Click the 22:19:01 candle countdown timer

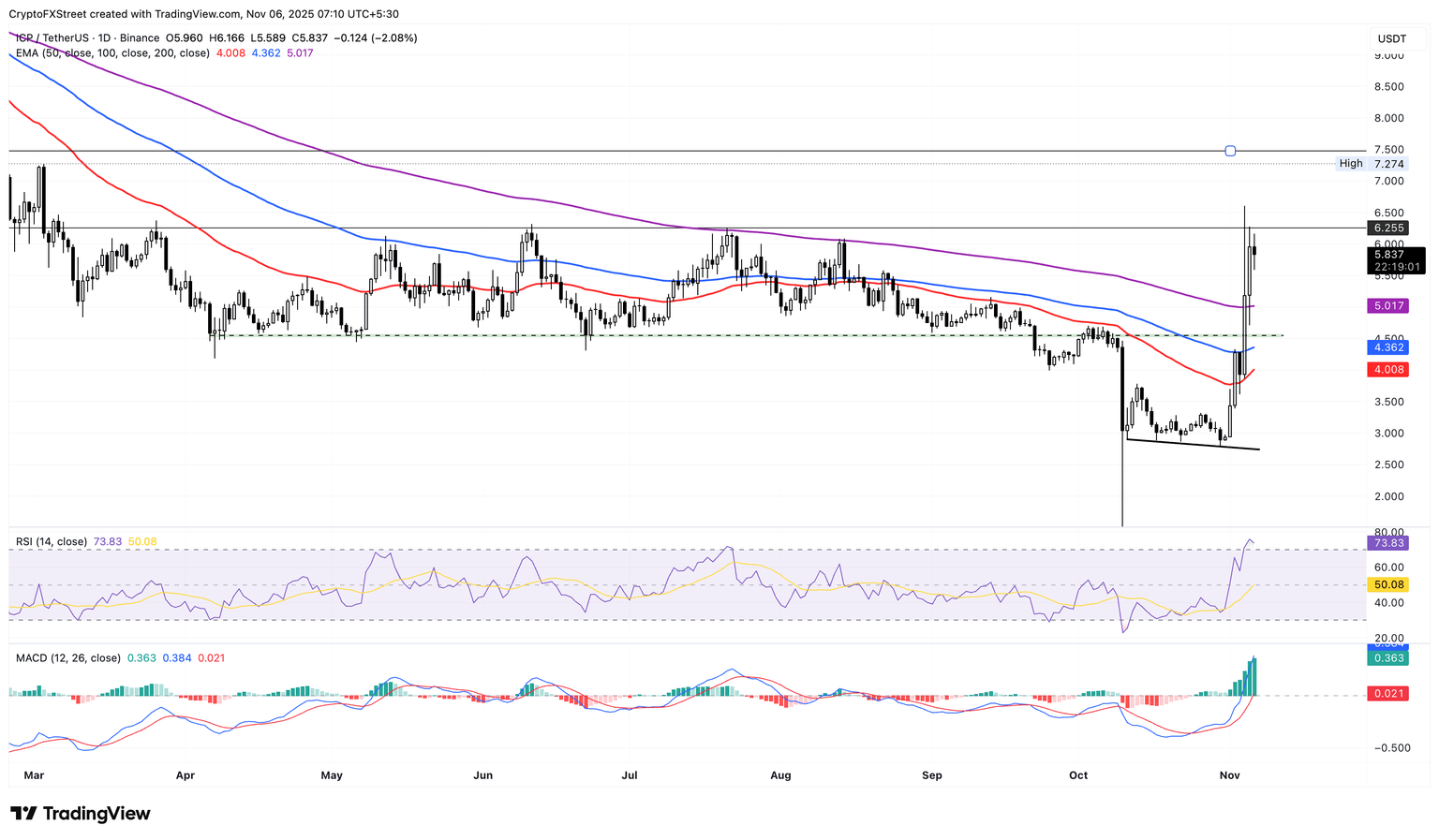(1396, 268)
